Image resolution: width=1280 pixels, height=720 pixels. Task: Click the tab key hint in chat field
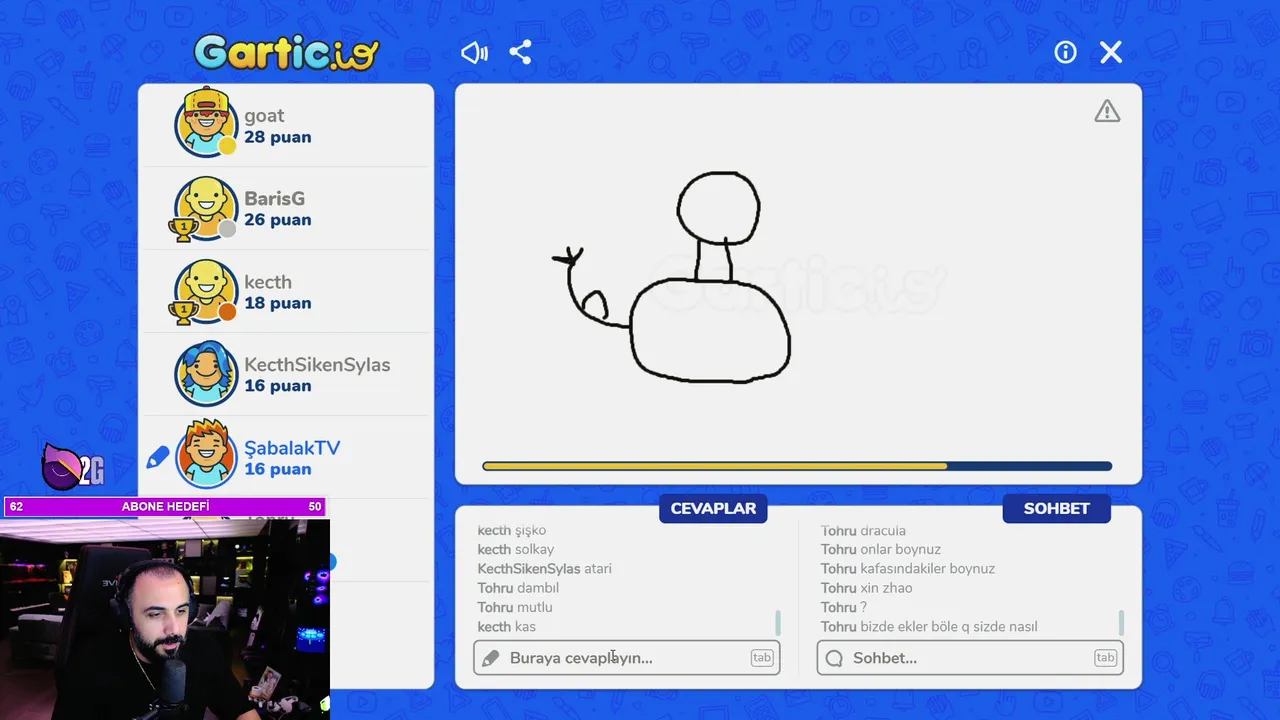point(1105,658)
